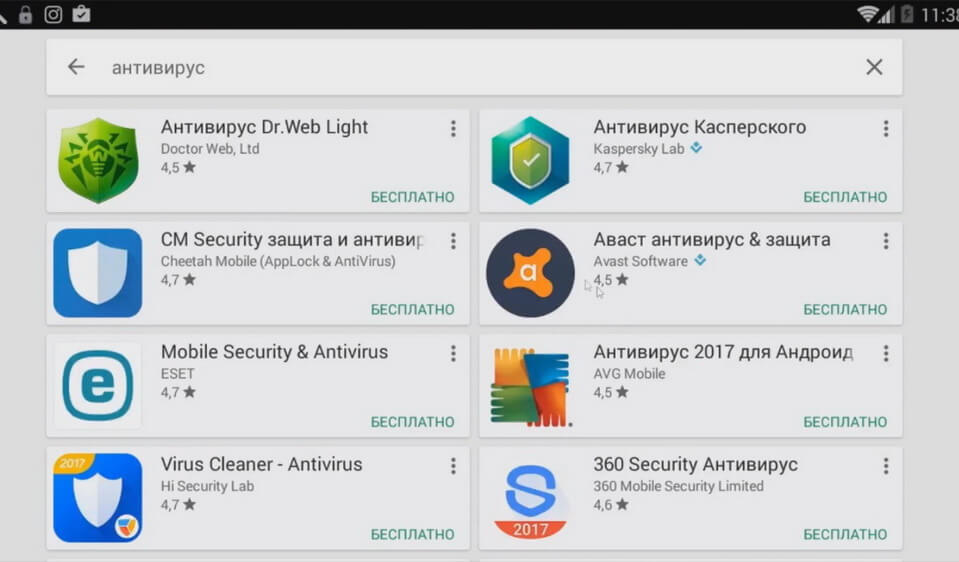Open the "Антивирус 2017 для Андроид" title
The image size is (959, 562).
pyautogui.click(x=724, y=352)
